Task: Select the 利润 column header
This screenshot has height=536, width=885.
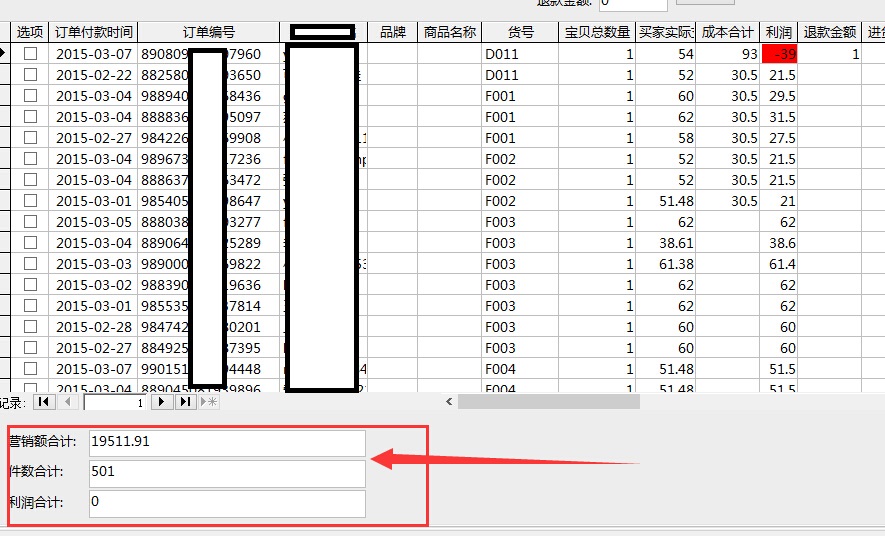Action: click(x=778, y=32)
